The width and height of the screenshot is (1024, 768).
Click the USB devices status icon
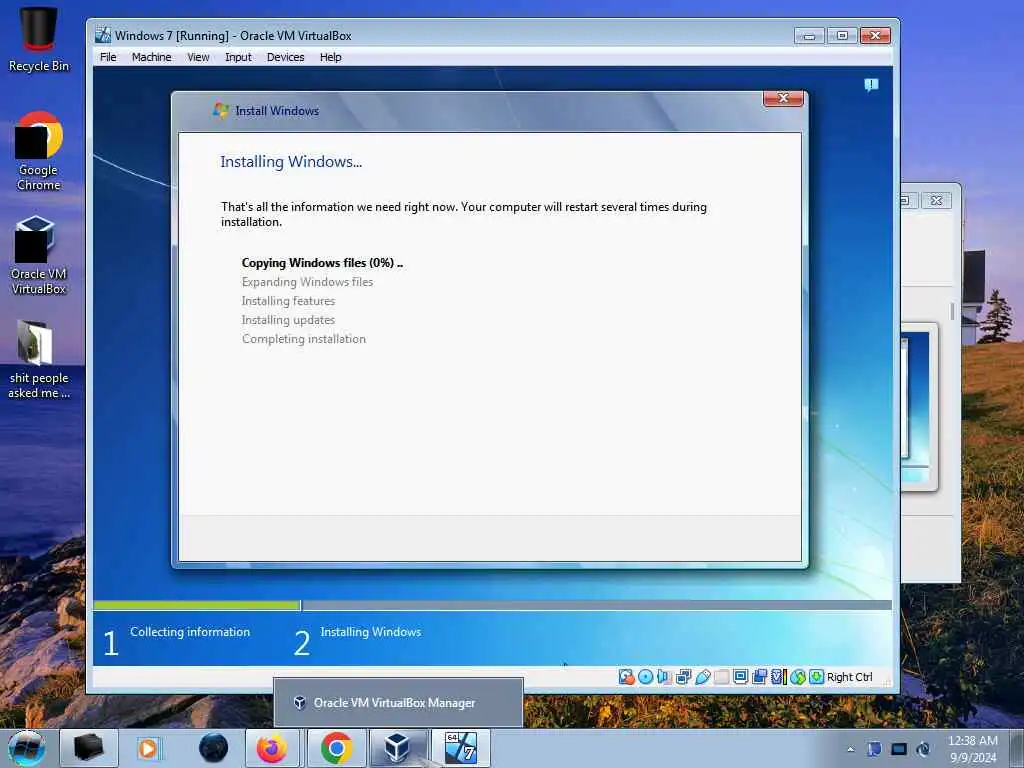[x=703, y=677]
